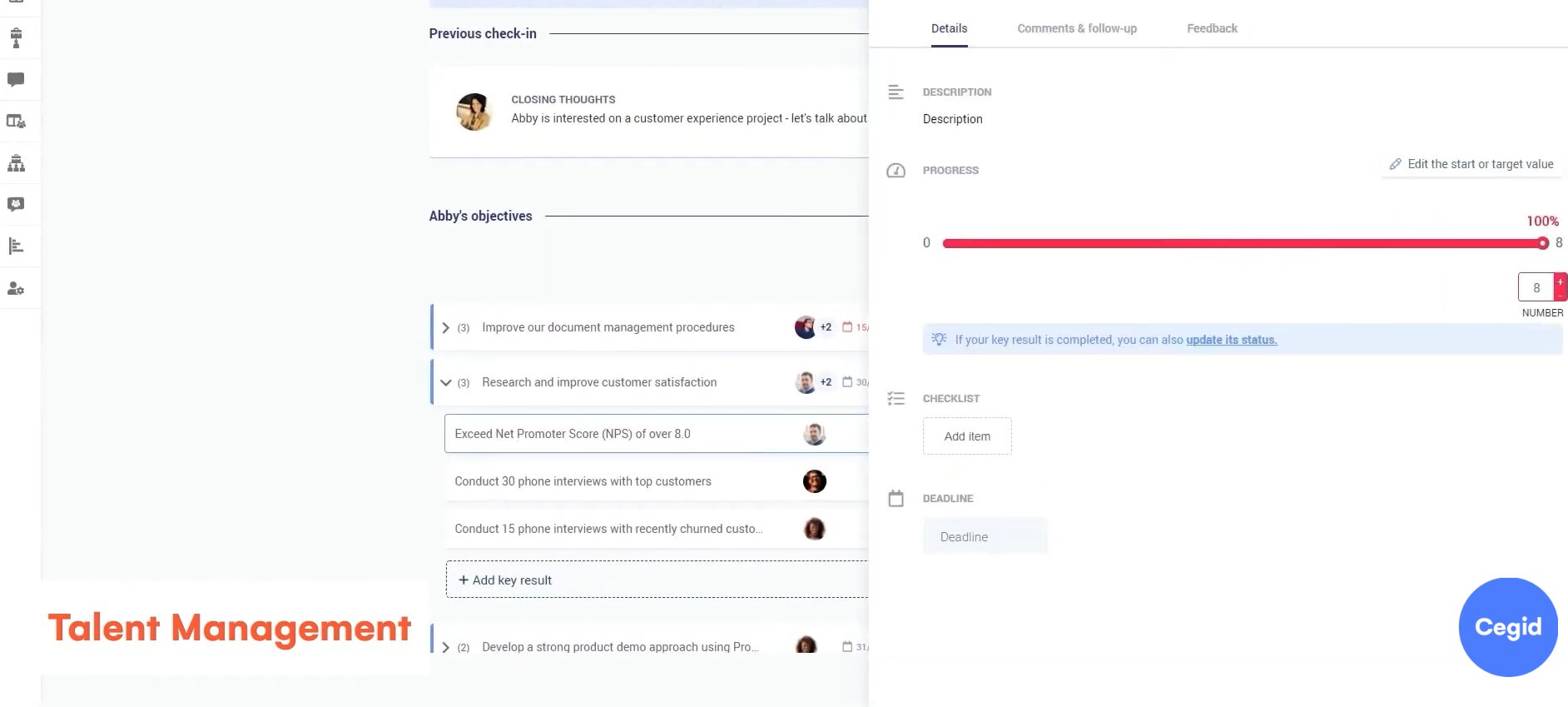
Task: Open the user settings gear sidebar icon
Action: click(16, 289)
